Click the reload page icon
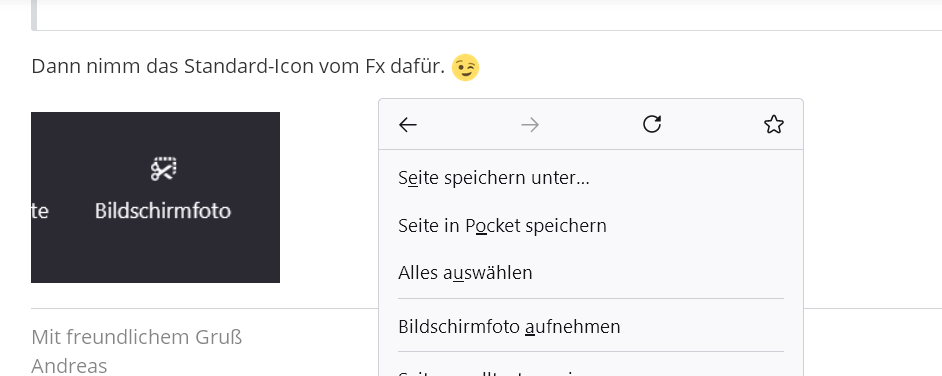Viewport: 942px width, 376px height. 652,124
